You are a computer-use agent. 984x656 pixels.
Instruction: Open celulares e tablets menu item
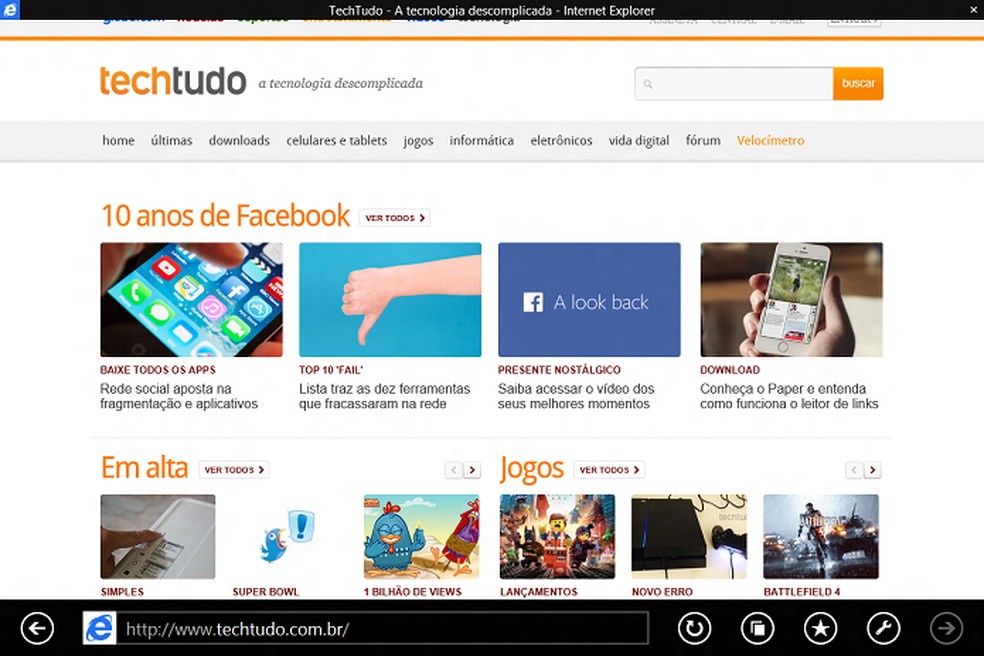point(336,141)
